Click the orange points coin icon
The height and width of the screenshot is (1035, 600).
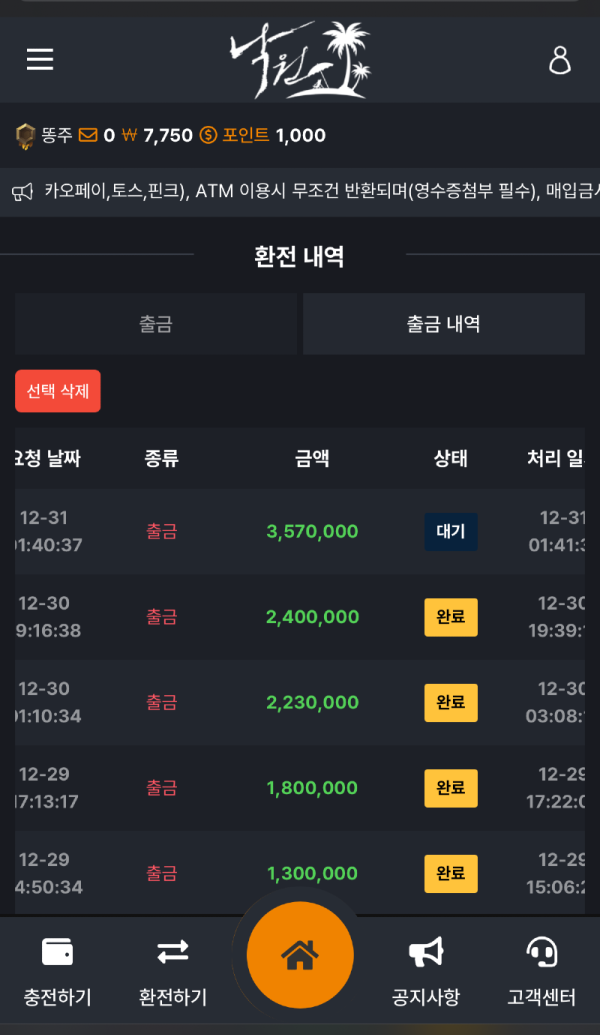208,135
